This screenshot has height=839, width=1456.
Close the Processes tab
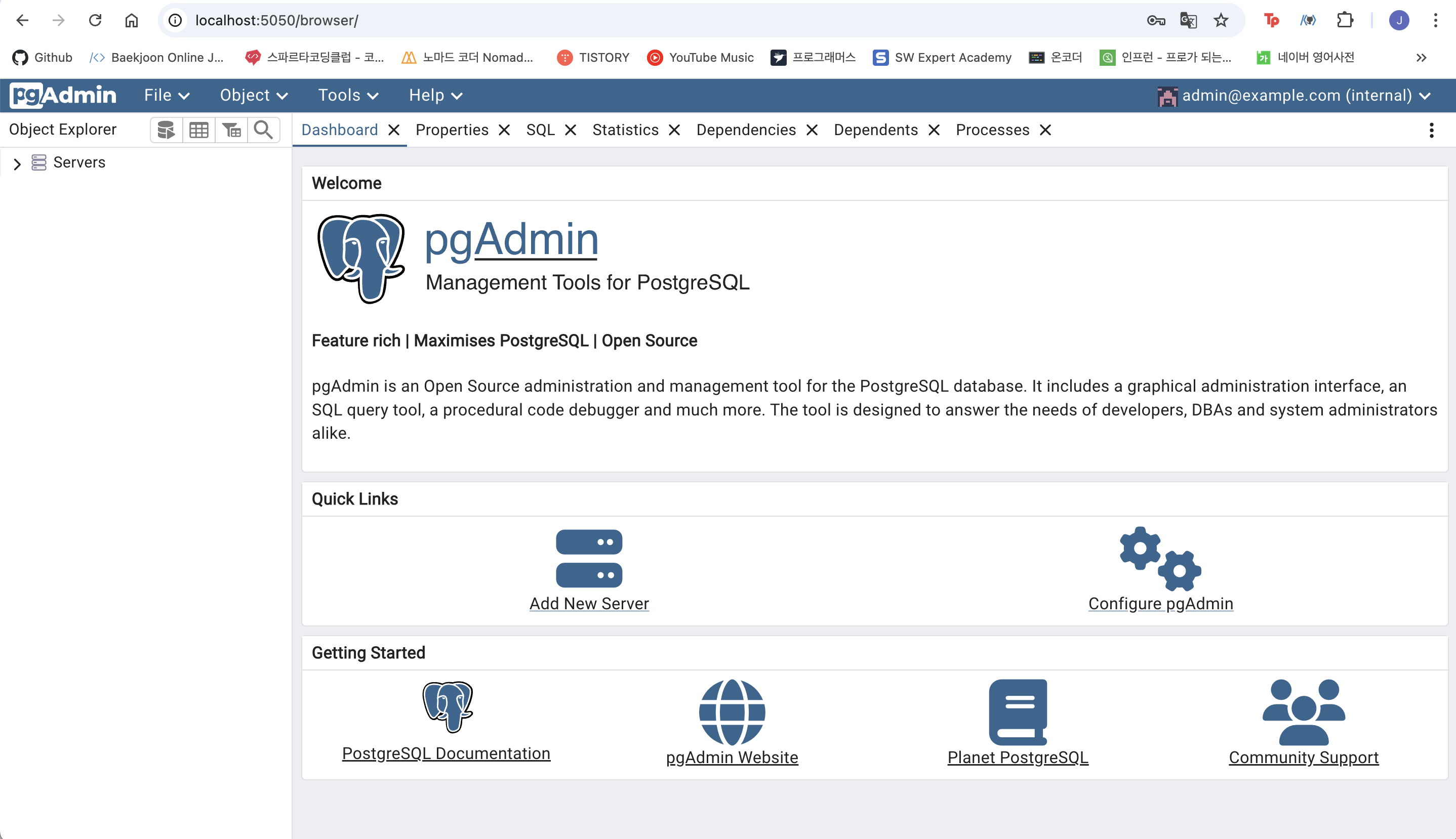pyautogui.click(x=1045, y=130)
